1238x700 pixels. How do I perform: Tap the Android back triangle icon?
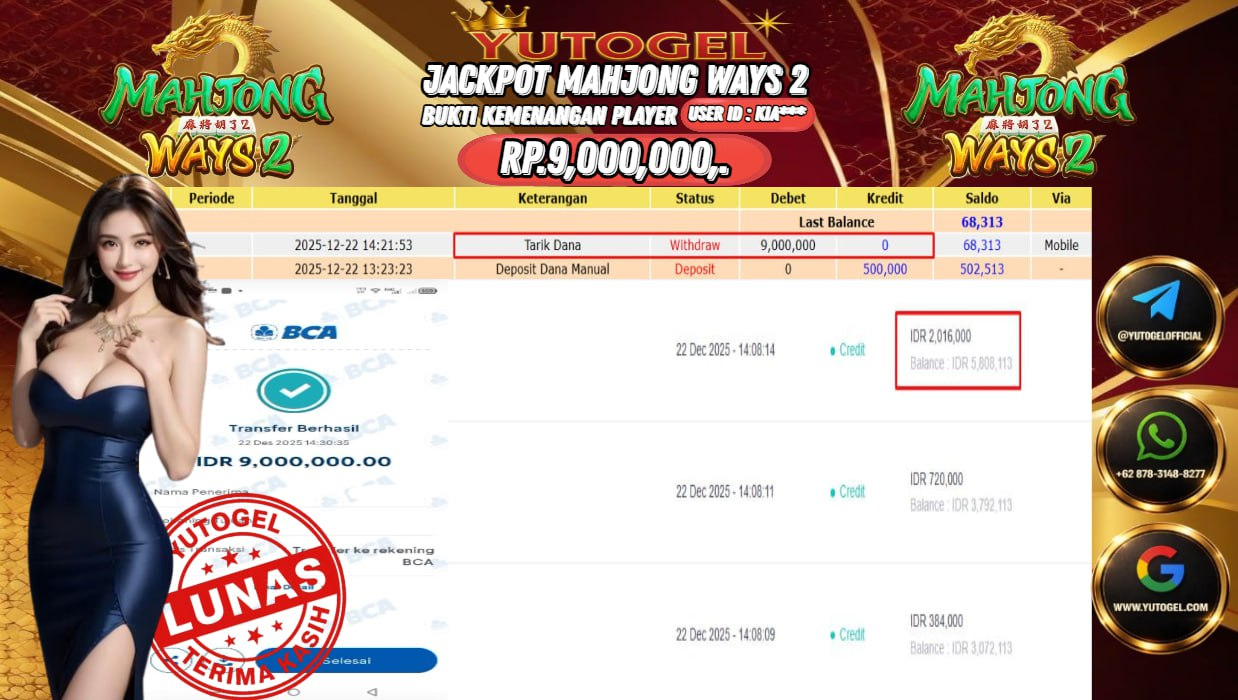(x=372, y=691)
